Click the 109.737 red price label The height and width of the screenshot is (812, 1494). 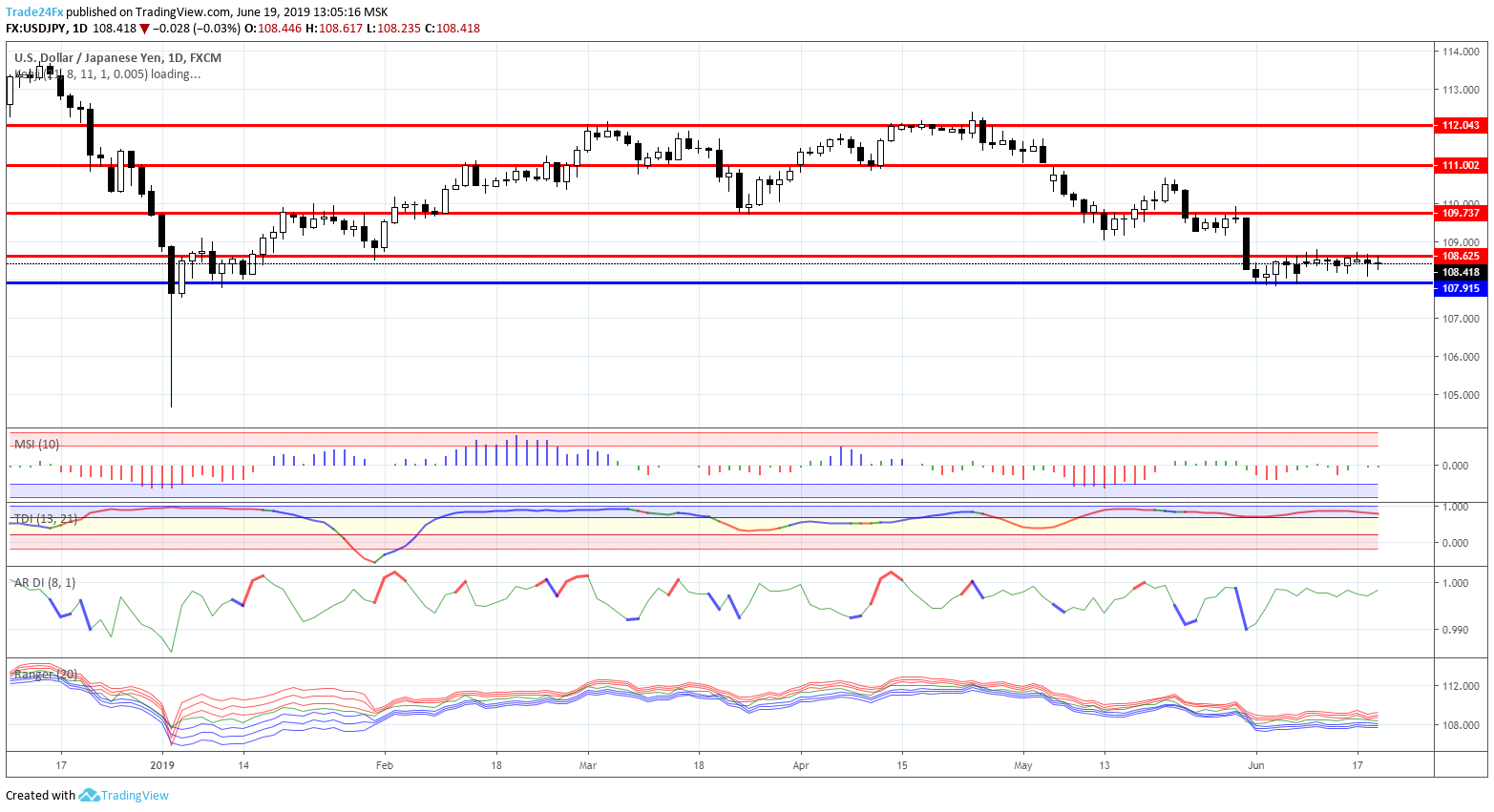pyautogui.click(x=1461, y=213)
